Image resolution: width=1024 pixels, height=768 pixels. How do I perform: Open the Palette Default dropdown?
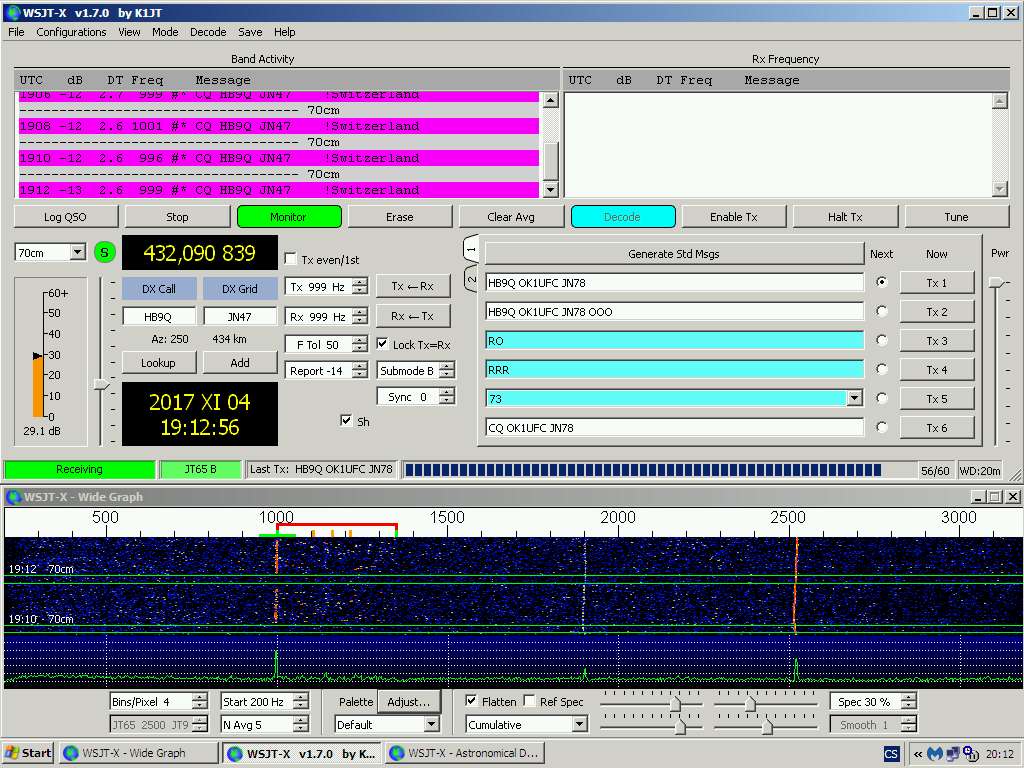coord(431,725)
